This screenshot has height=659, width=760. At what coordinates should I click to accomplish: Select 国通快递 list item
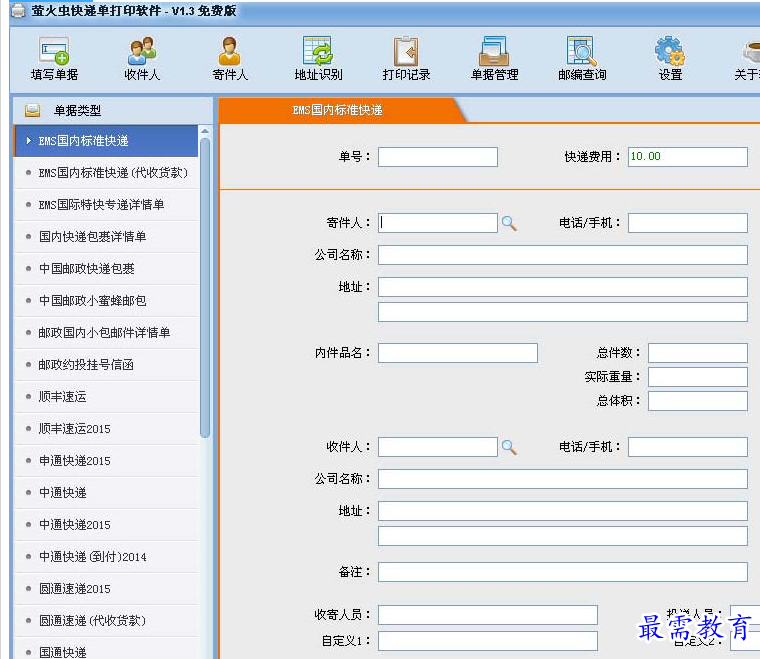click(x=107, y=649)
